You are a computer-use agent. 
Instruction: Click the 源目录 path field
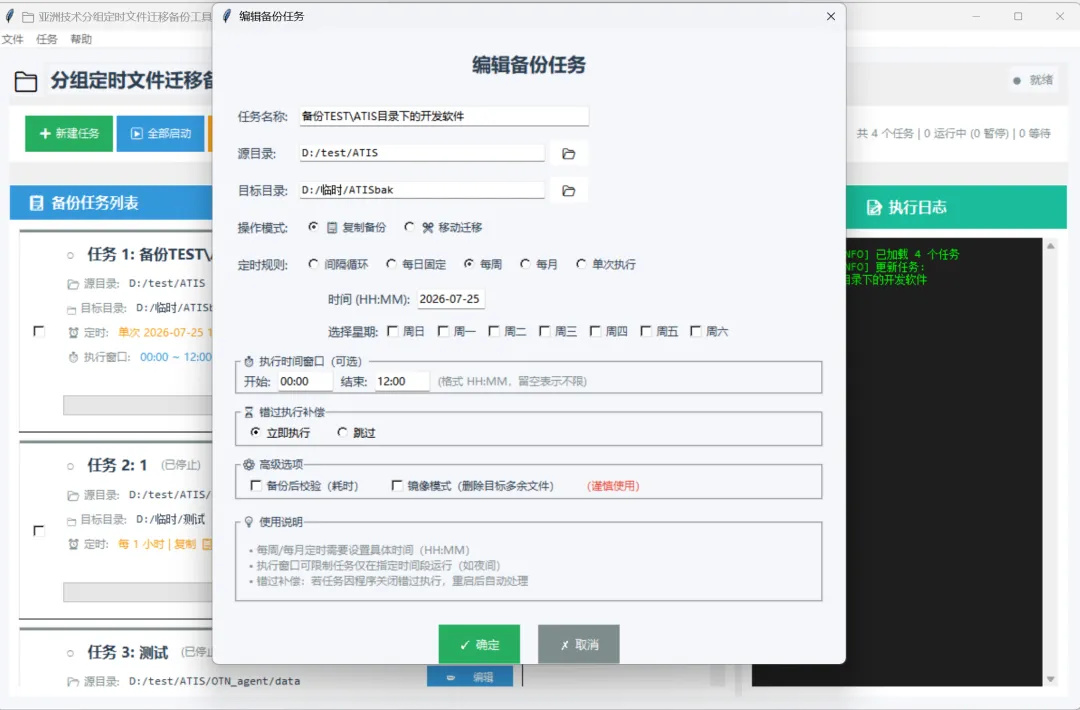pyautogui.click(x=422, y=153)
